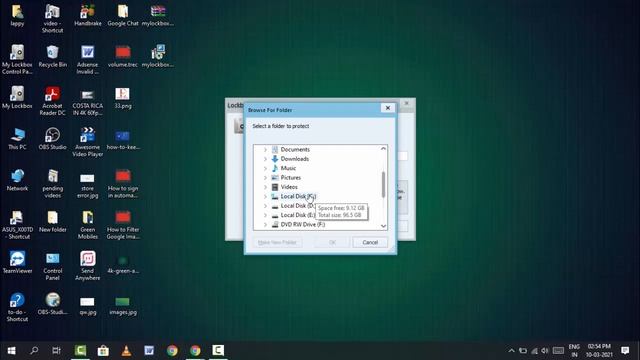Pick the Videos folder in the tree
640x360 pixels.
click(x=284, y=187)
